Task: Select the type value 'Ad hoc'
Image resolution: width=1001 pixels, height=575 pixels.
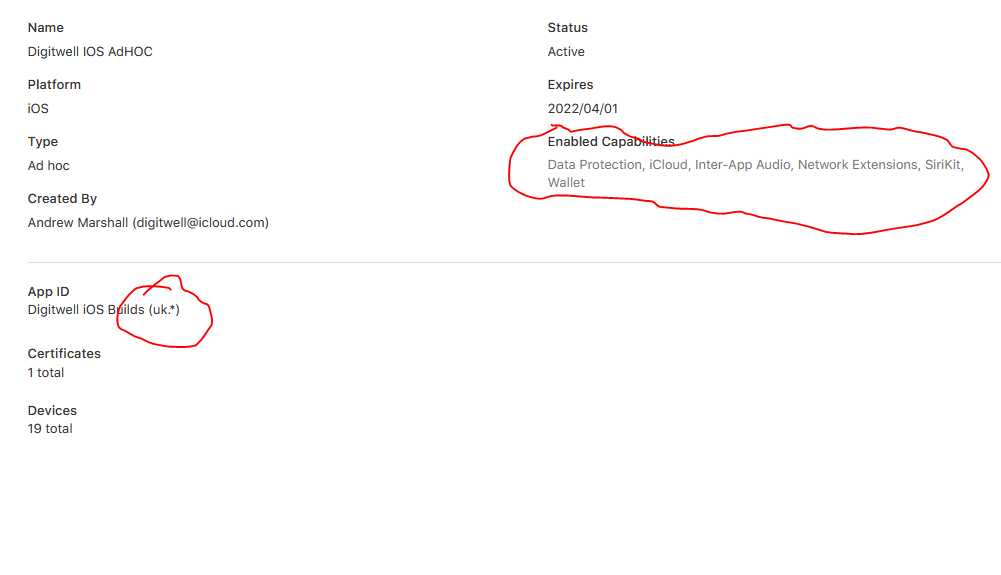Action: [49, 166]
